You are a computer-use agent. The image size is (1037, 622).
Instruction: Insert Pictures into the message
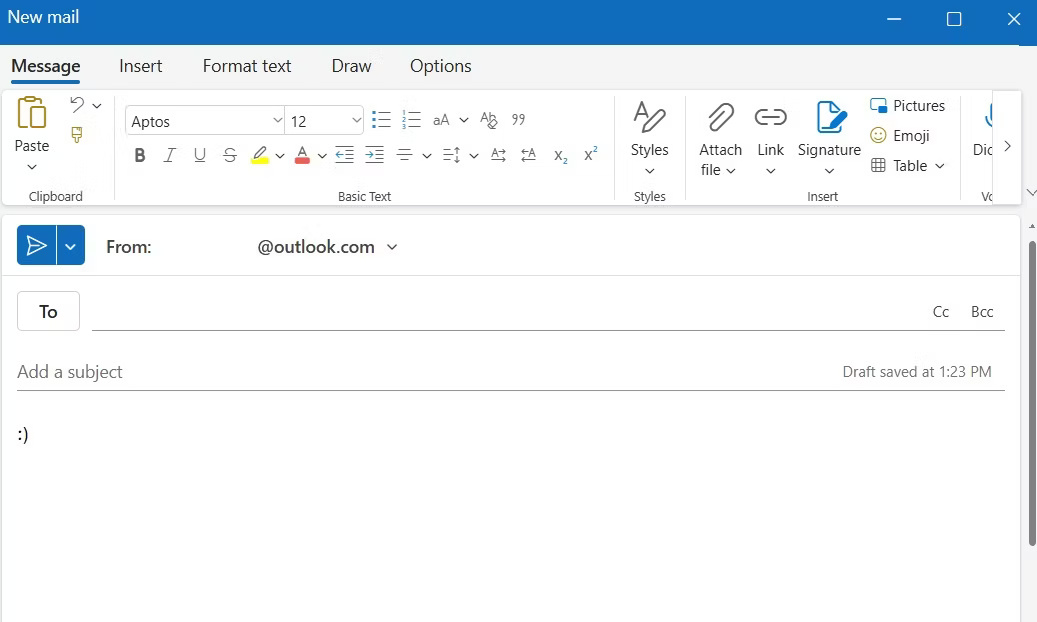click(x=907, y=106)
